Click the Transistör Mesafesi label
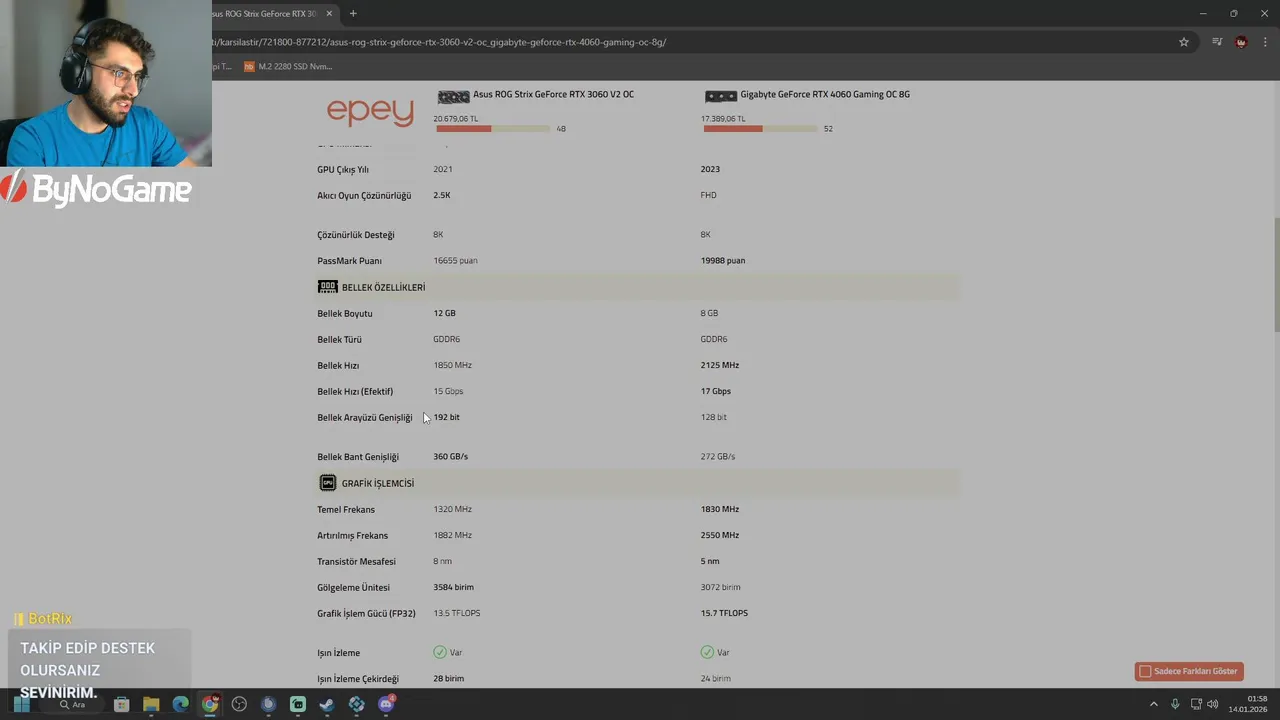Viewport: 1280px width, 720px height. (x=356, y=562)
